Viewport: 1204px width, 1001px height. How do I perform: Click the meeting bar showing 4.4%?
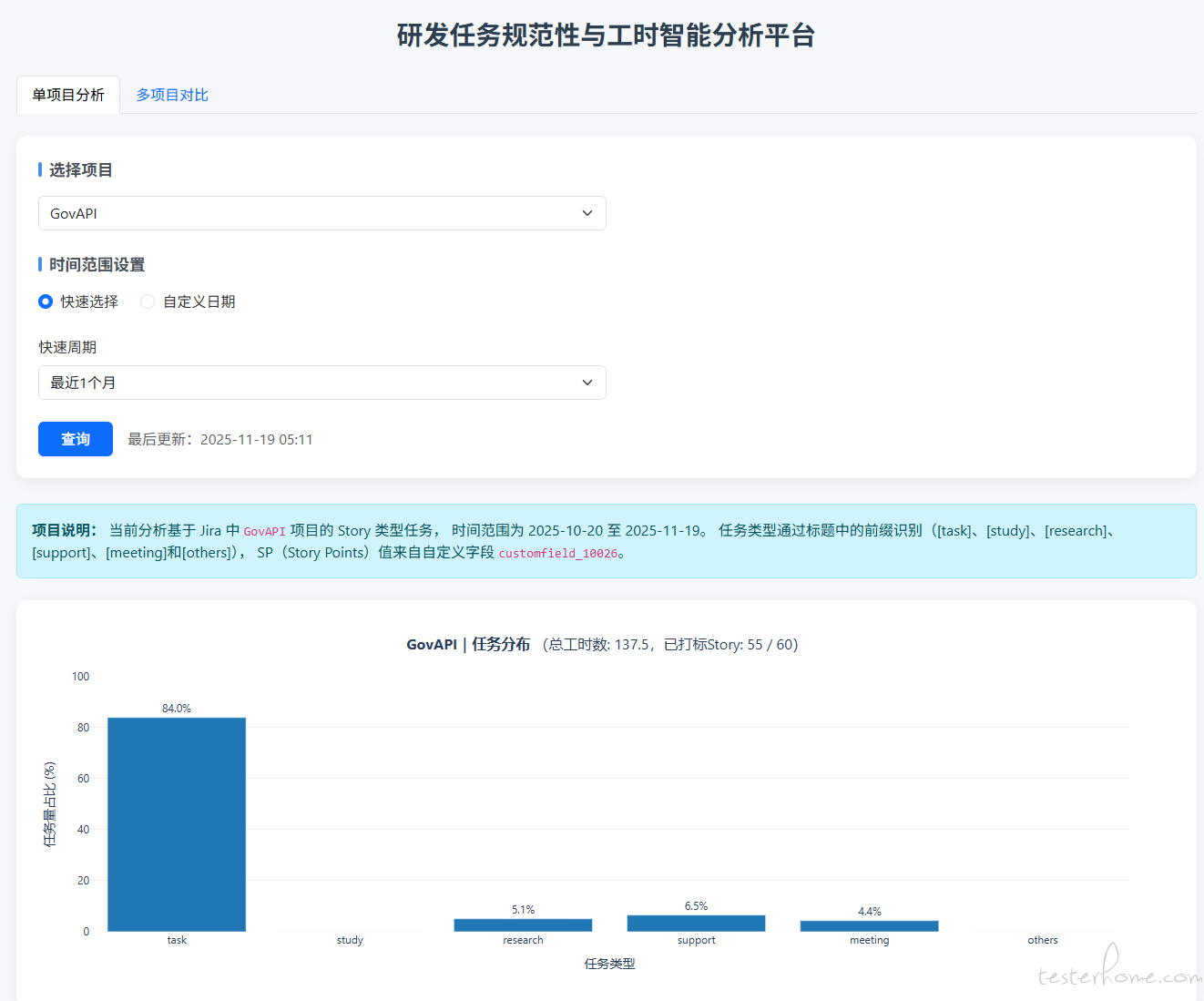pyautogui.click(x=869, y=925)
